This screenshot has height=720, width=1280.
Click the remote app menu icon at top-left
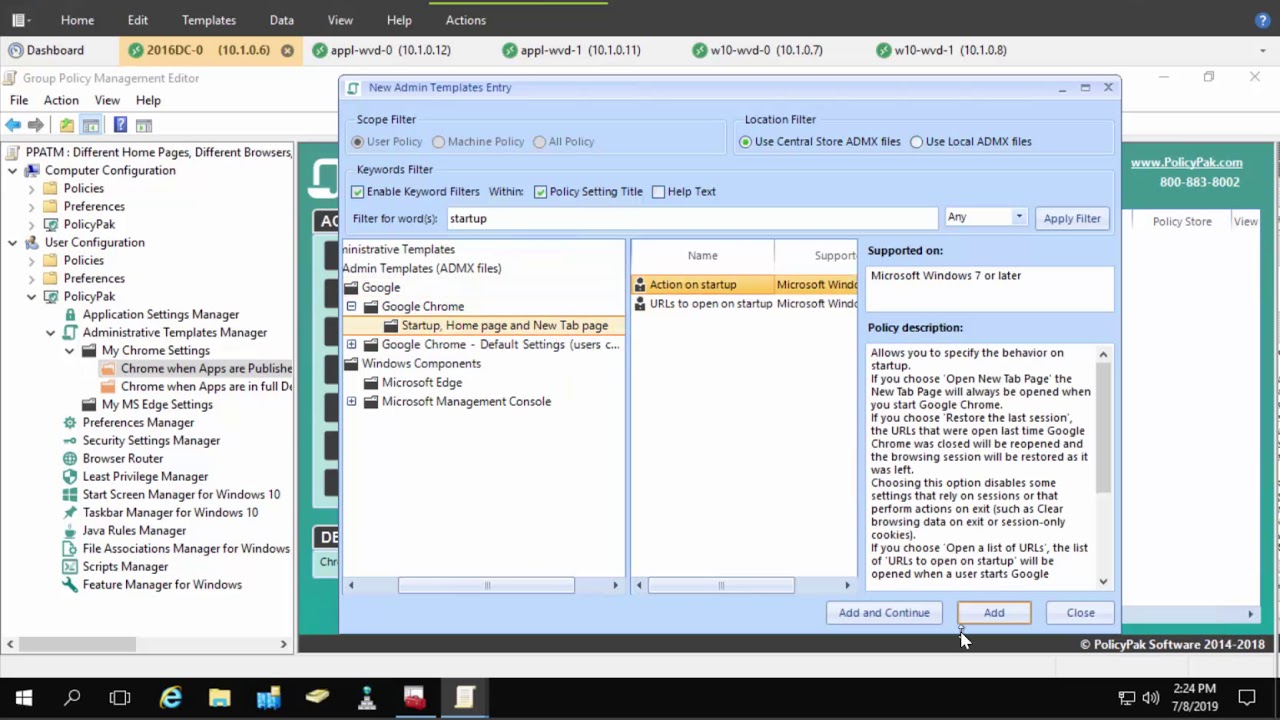click(x=21, y=20)
